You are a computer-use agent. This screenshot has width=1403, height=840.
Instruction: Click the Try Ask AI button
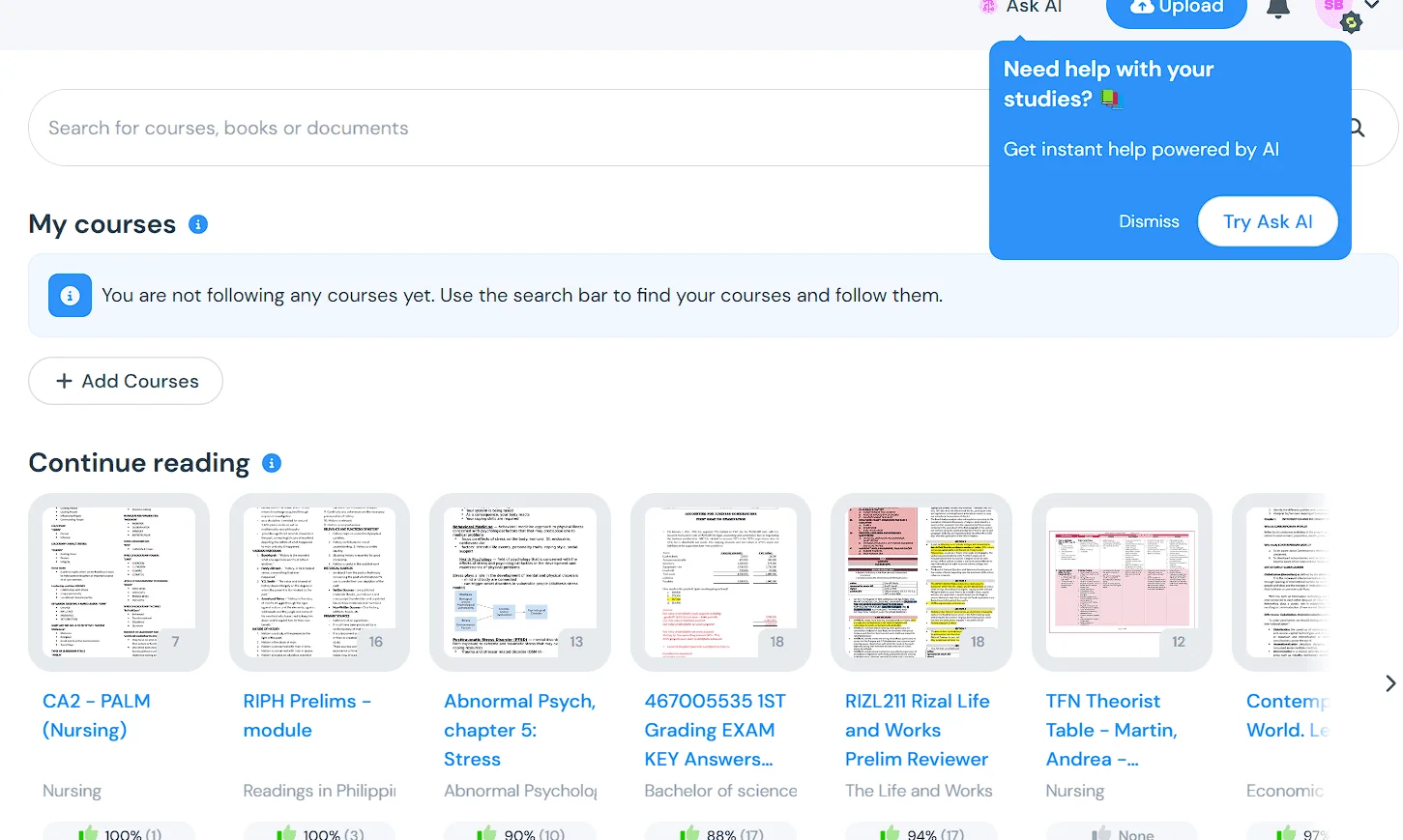click(1268, 221)
